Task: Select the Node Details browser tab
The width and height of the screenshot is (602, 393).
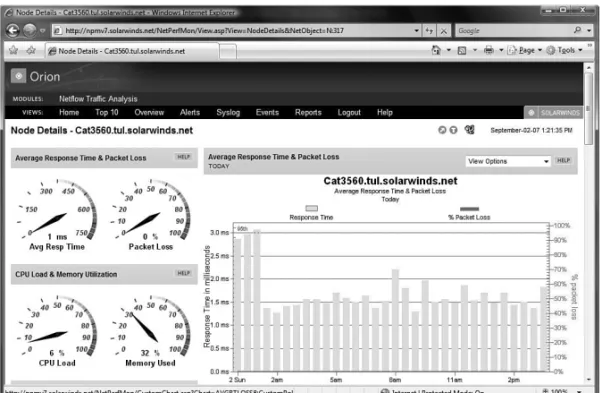Action: 132,51
